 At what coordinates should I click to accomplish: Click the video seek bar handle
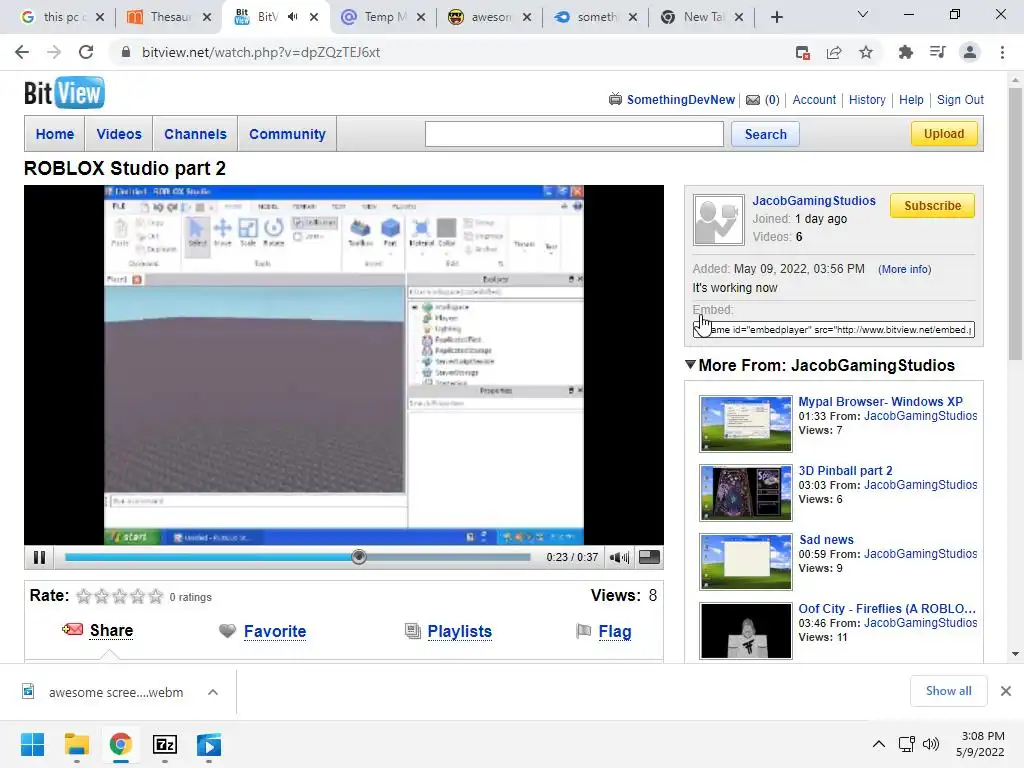pyautogui.click(x=359, y=557)
